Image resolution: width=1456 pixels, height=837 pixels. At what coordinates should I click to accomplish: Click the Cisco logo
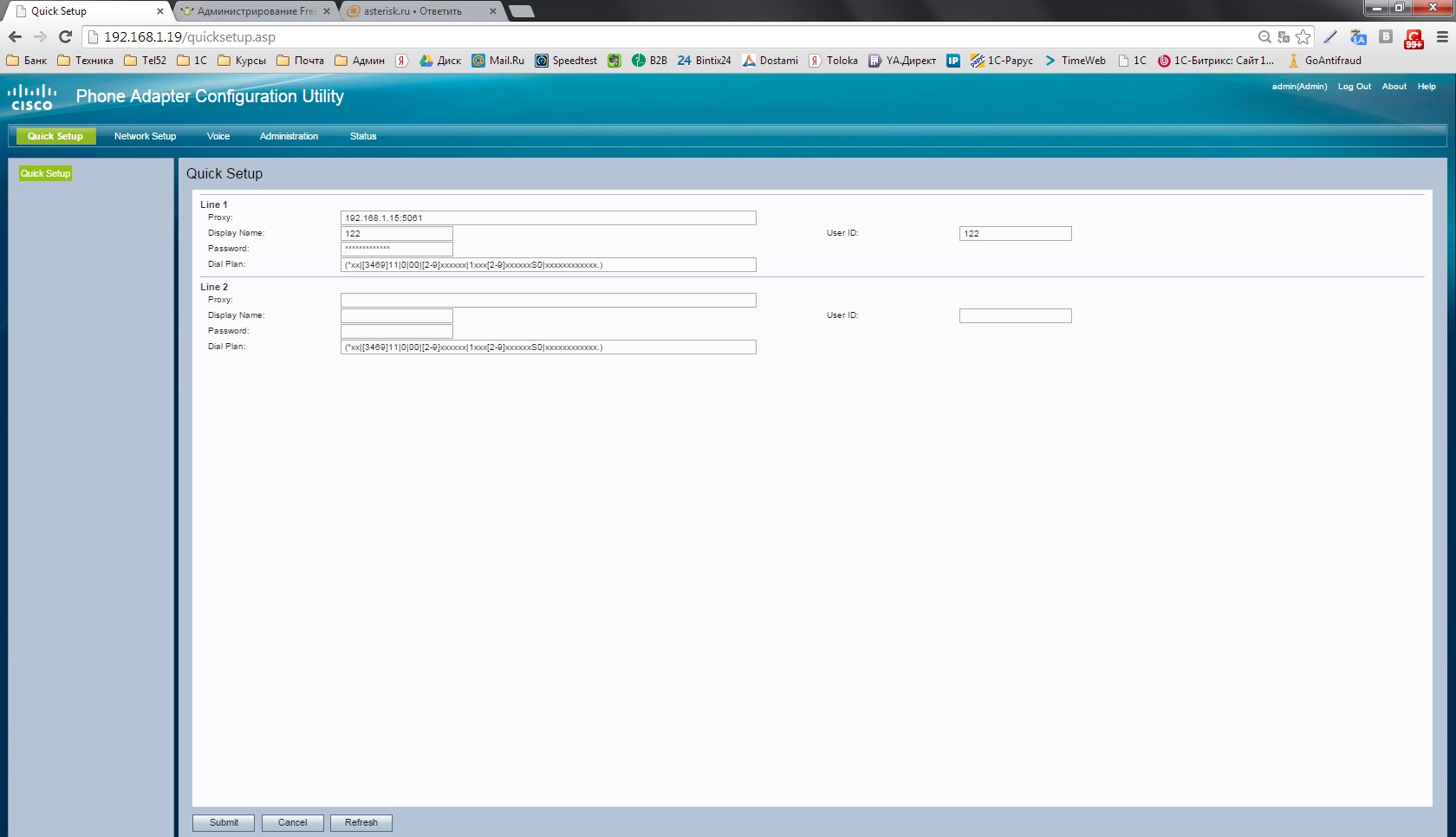click(32, 97)
